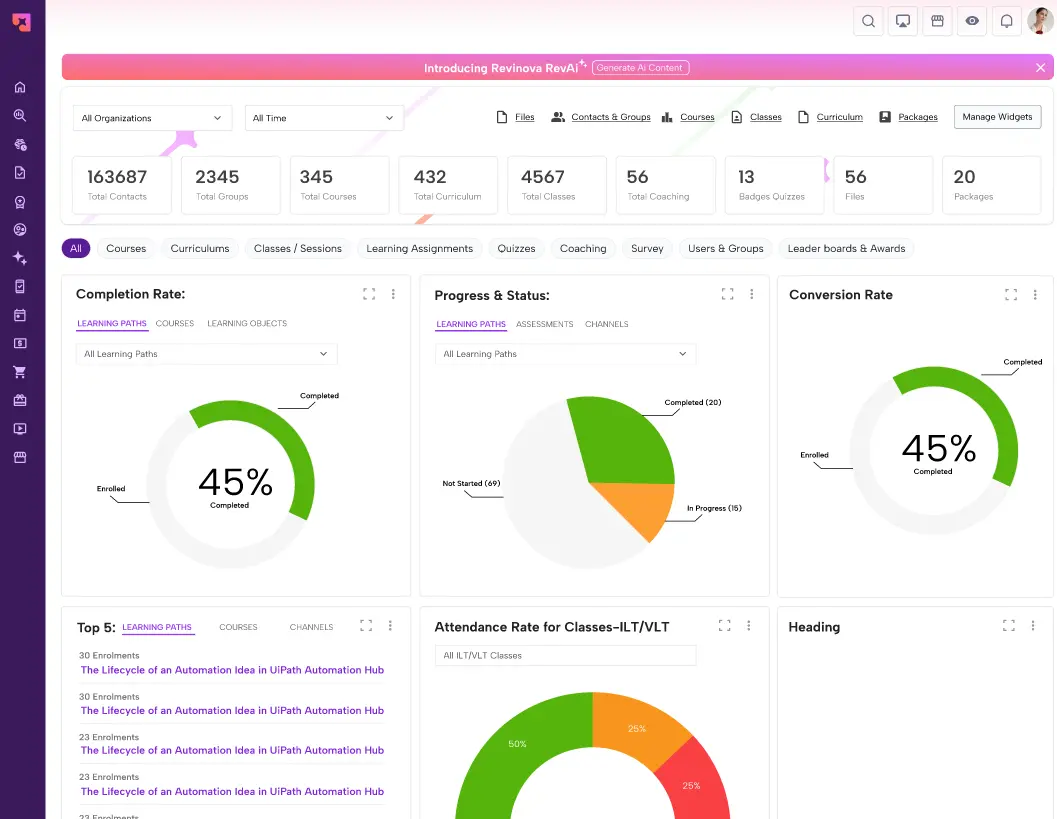Enable the Leader boards & Awards filter
Image resolution: width=1057 pixels, height=819 pixels.
click(x=846, y=248)
